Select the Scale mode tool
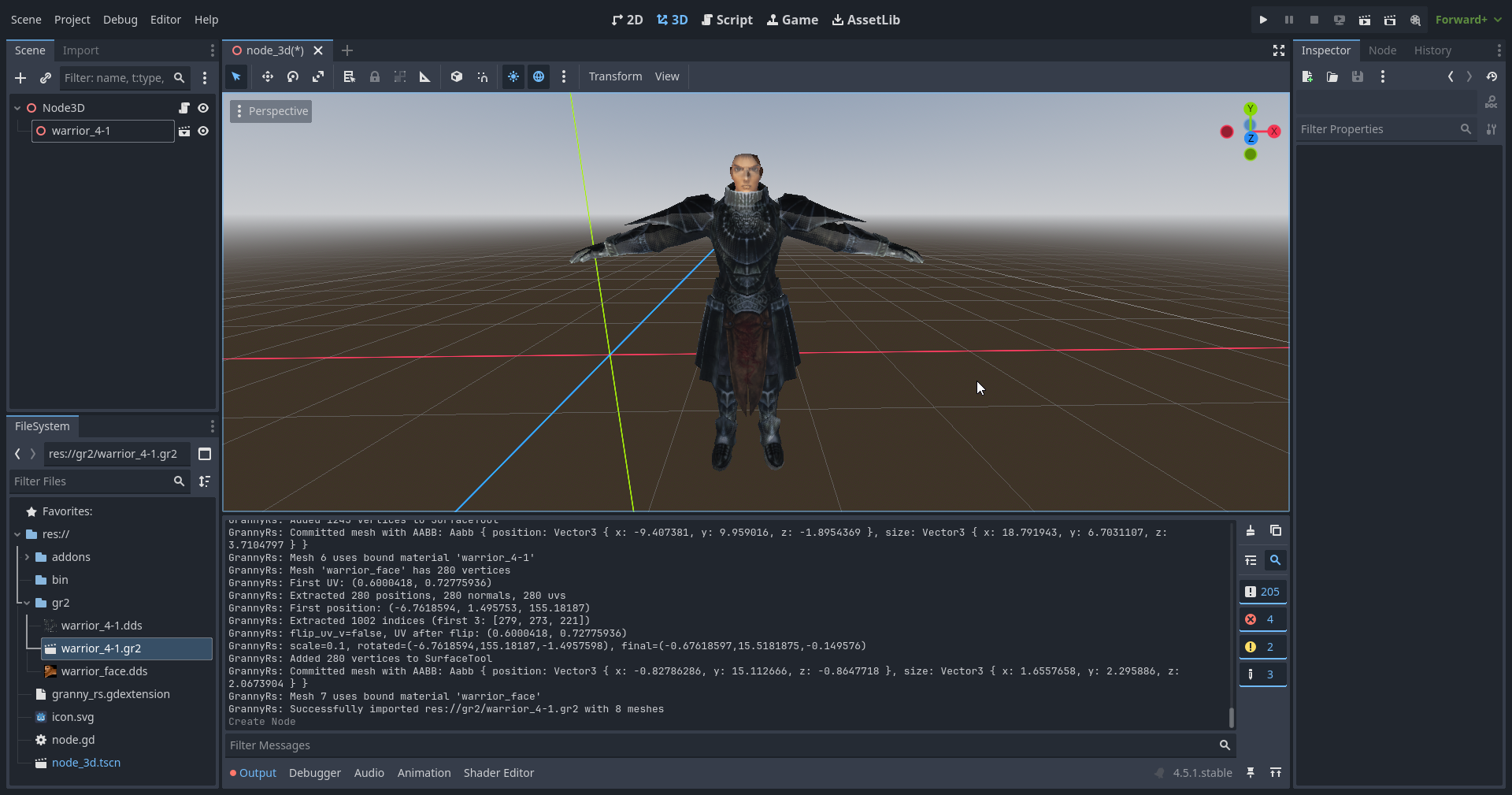The width and height of the screenshot is (1512, 795). tap(318, 76)
